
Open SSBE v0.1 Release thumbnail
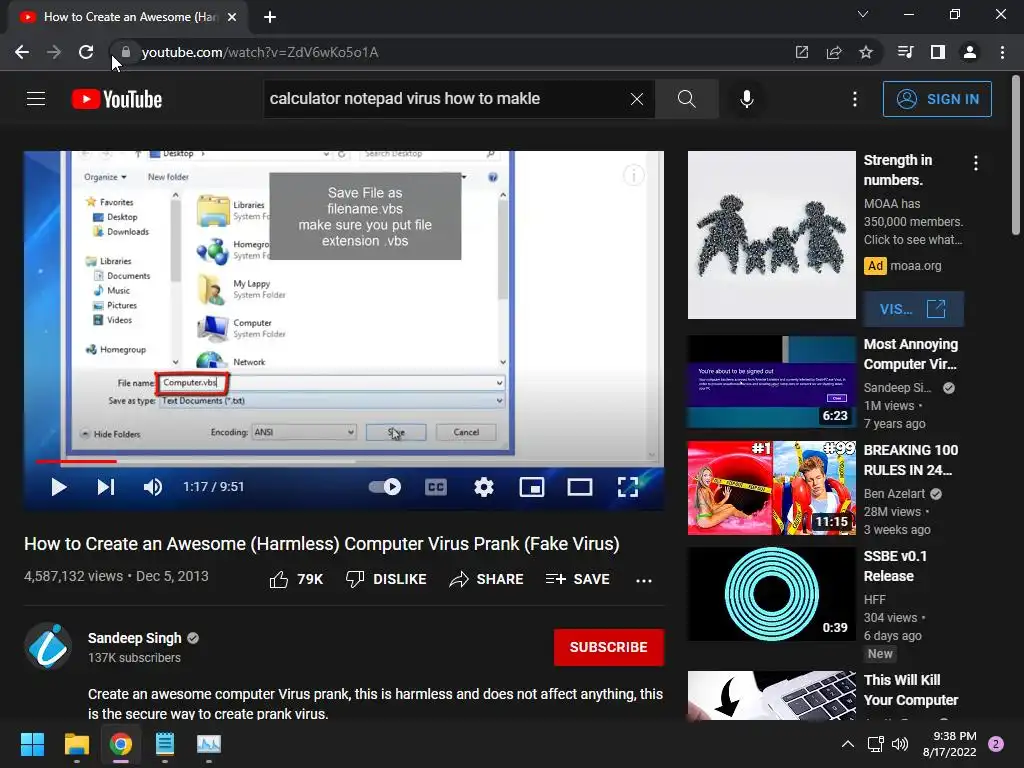771,594
